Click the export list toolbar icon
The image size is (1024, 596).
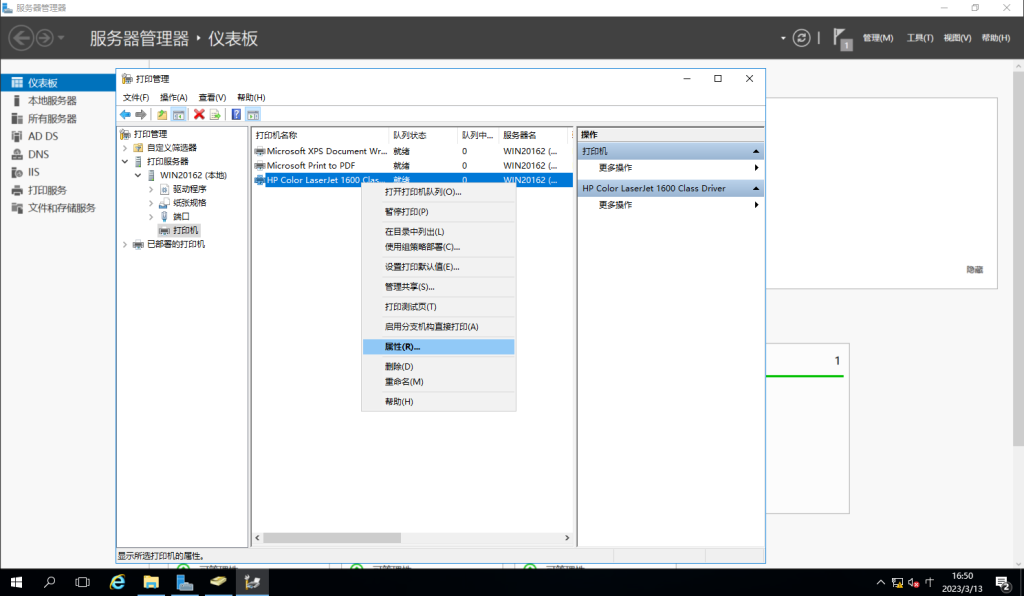point(215,115)
